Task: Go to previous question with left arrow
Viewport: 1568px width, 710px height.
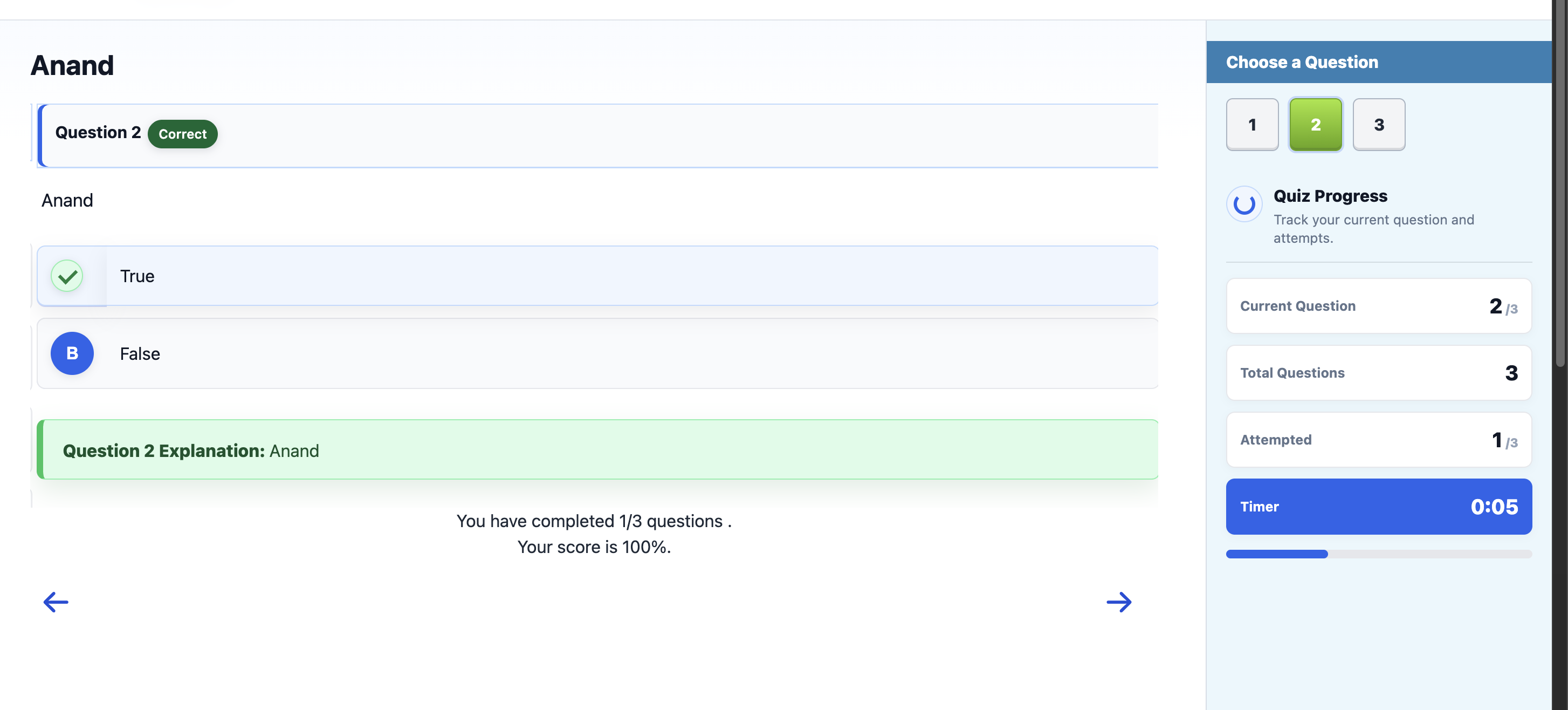Action: [56, 602]
